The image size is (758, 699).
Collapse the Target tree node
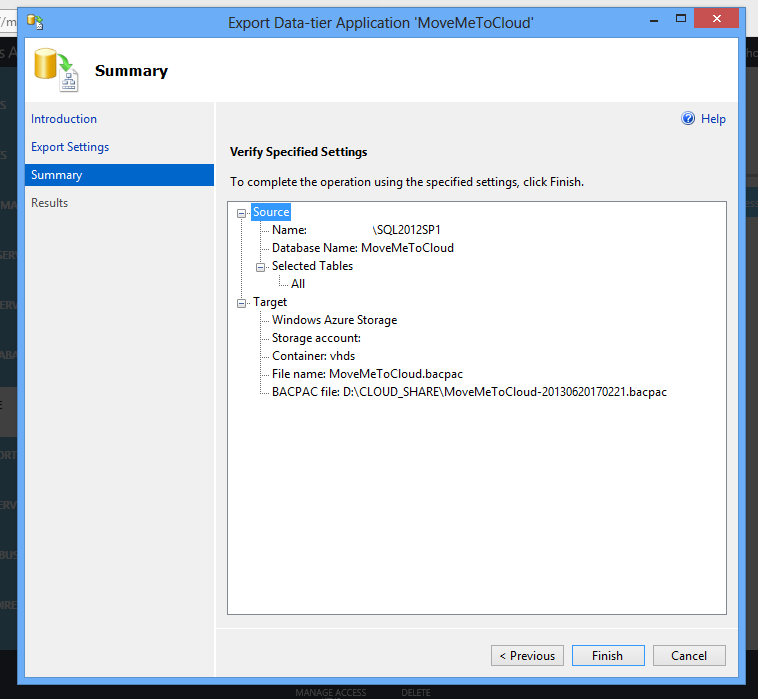click(241, 303)
